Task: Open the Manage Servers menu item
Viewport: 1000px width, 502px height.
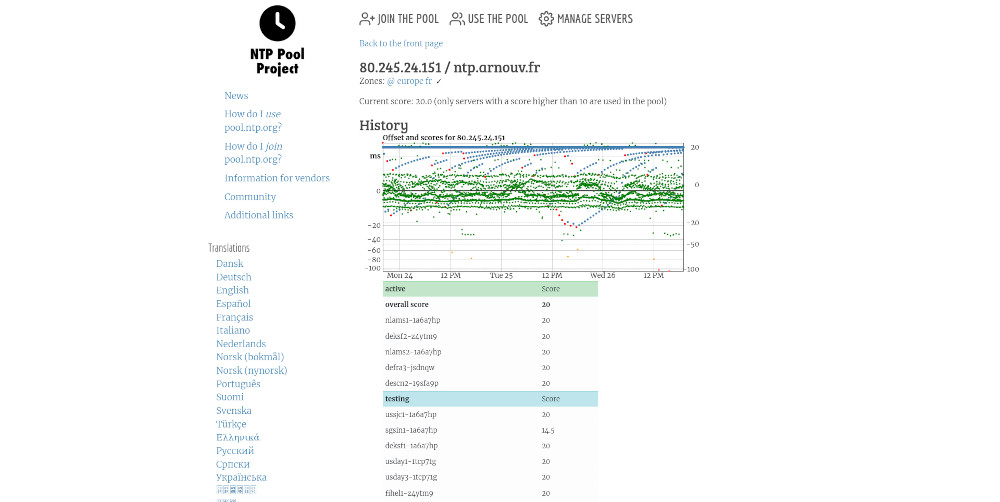Action: click(594, 19)
